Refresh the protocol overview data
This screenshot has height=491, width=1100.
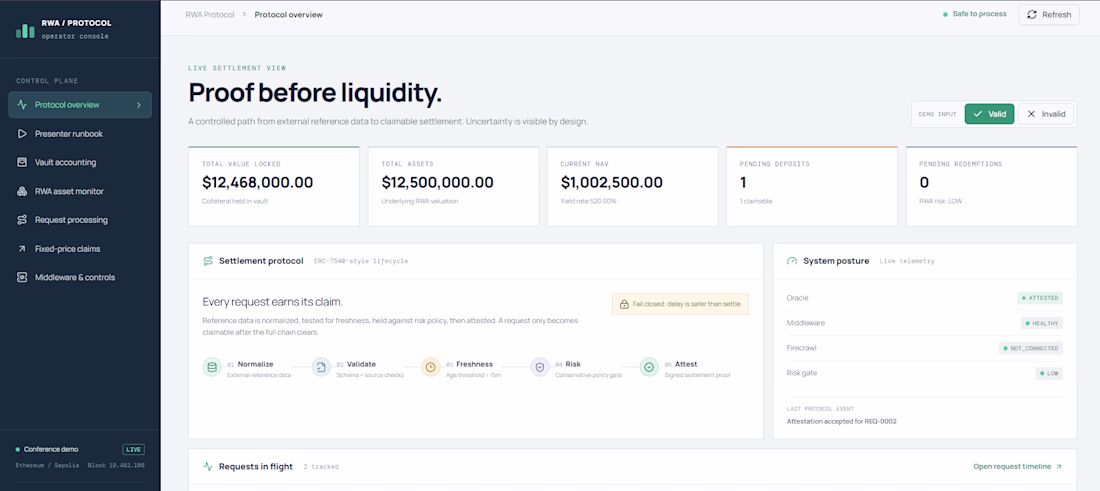click(1049, 15)
